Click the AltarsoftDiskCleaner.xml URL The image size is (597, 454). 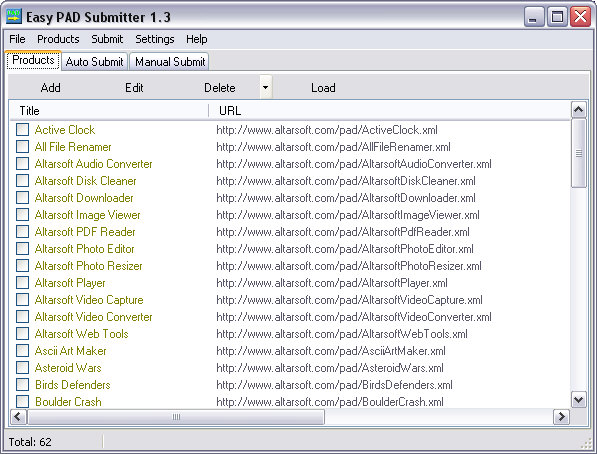tap(346, 181)
